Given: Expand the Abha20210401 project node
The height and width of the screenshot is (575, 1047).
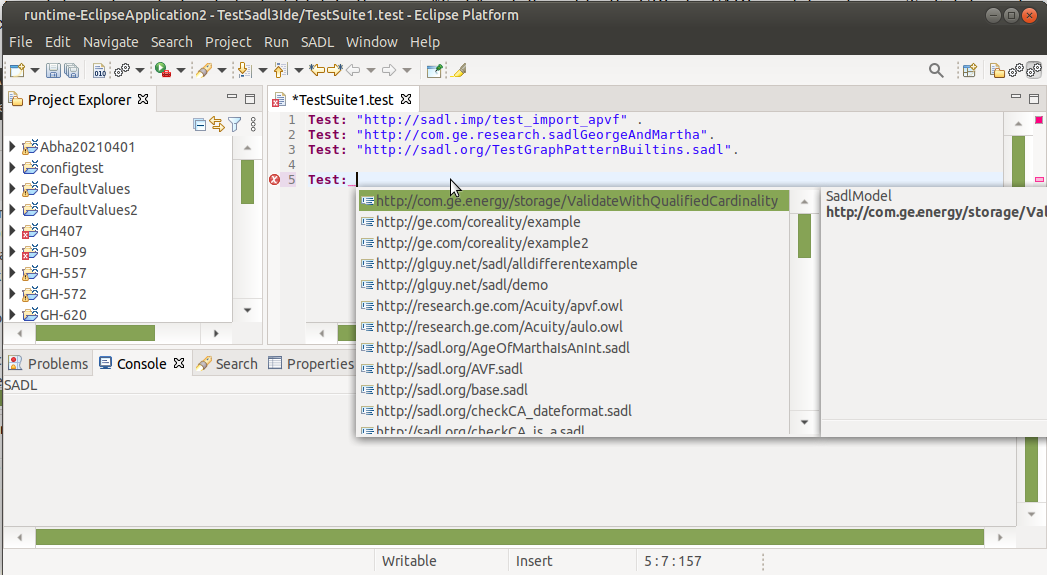Looking at the screenshot, I should [x=12, y=147].
